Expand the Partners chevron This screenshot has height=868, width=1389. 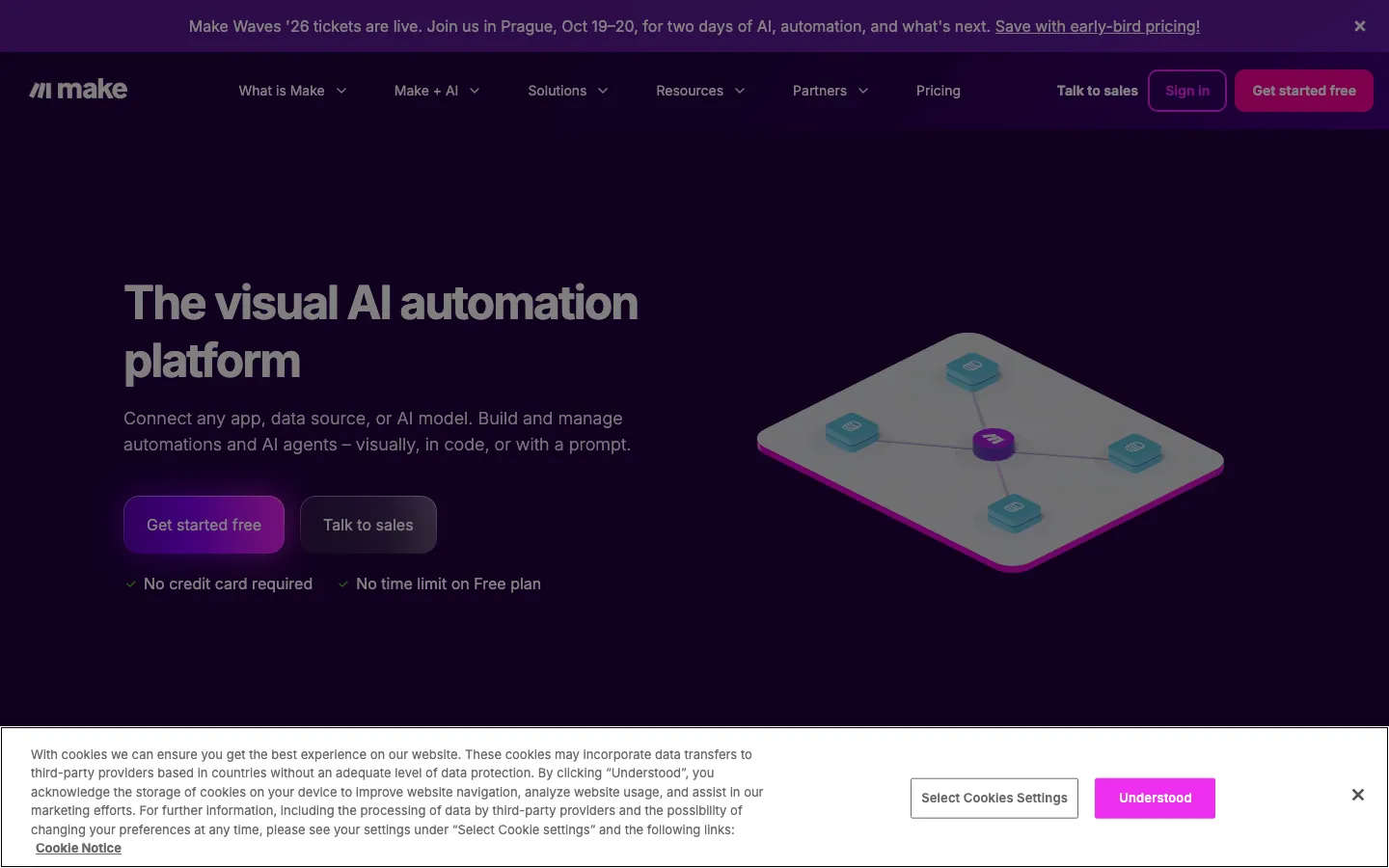[x=863, y=91]
